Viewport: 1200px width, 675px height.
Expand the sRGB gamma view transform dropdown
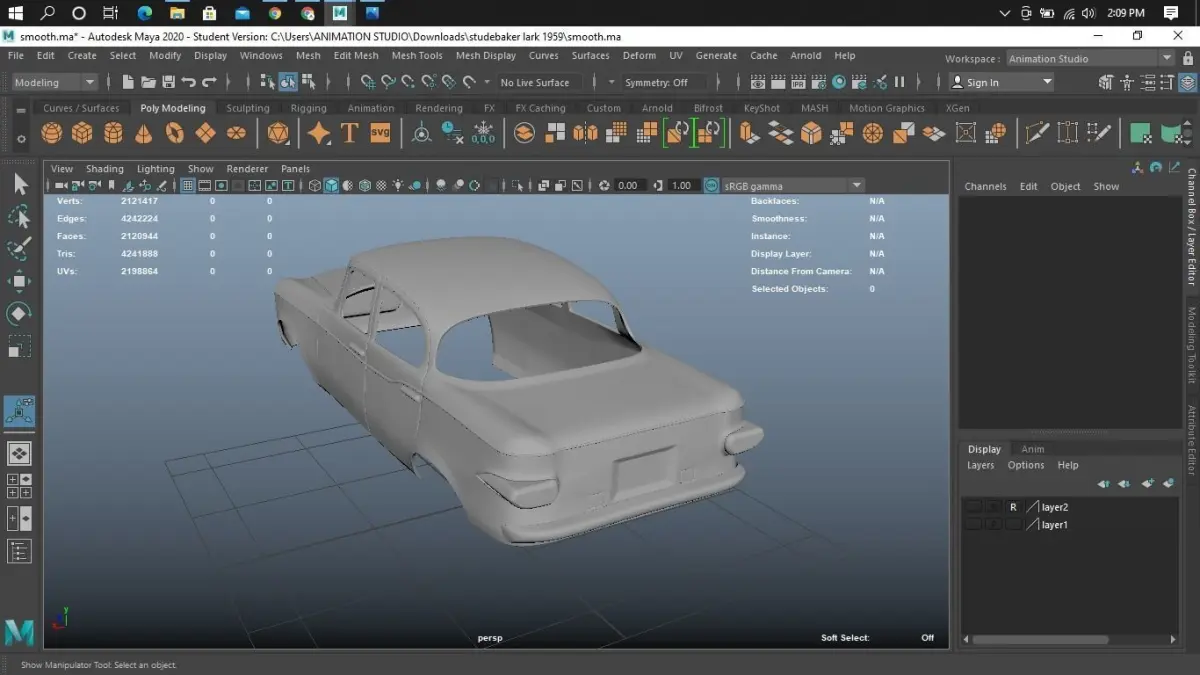(856, 185)
